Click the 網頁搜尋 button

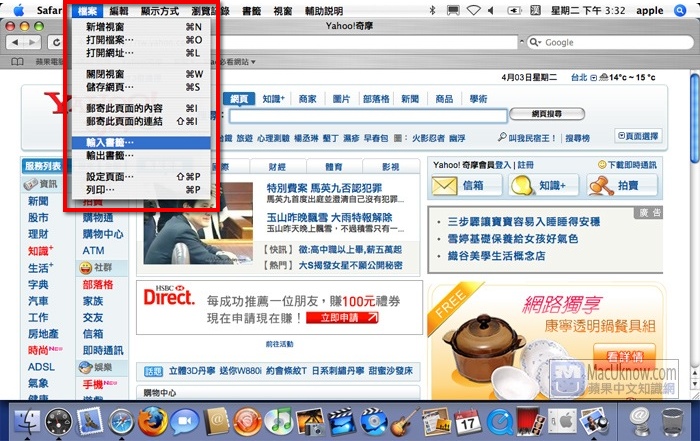547,114
